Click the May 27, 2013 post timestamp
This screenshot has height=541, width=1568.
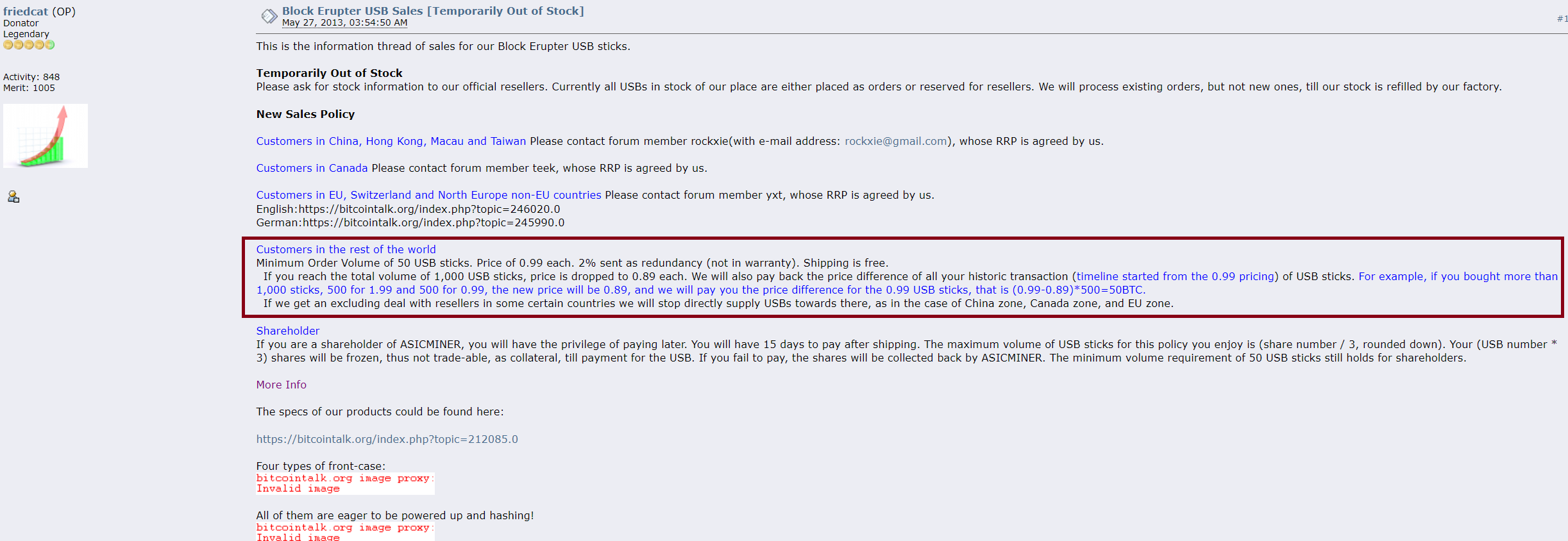[x=344, y=23]
